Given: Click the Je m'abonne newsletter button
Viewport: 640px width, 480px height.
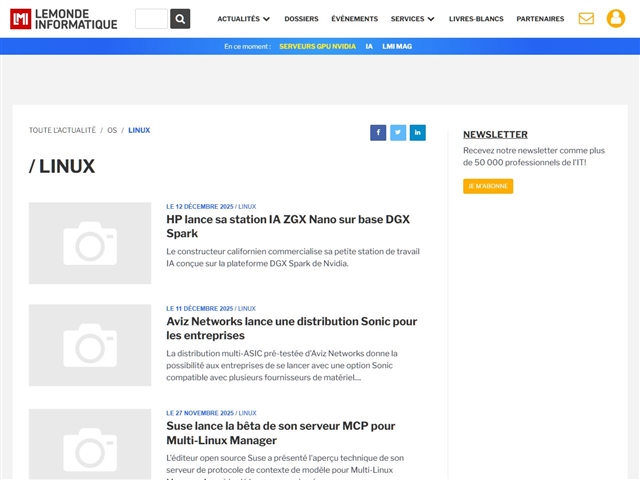Looking at the screenshot, I should click(488, 186).
